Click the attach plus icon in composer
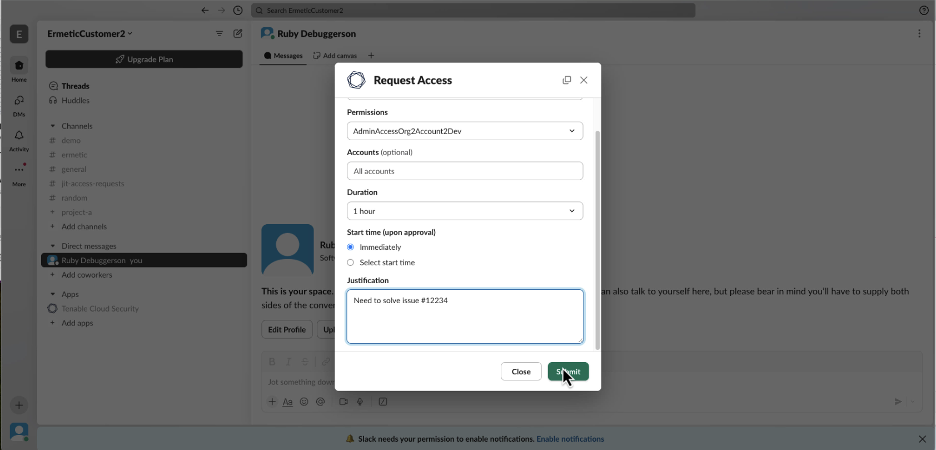 click(272, 402)
